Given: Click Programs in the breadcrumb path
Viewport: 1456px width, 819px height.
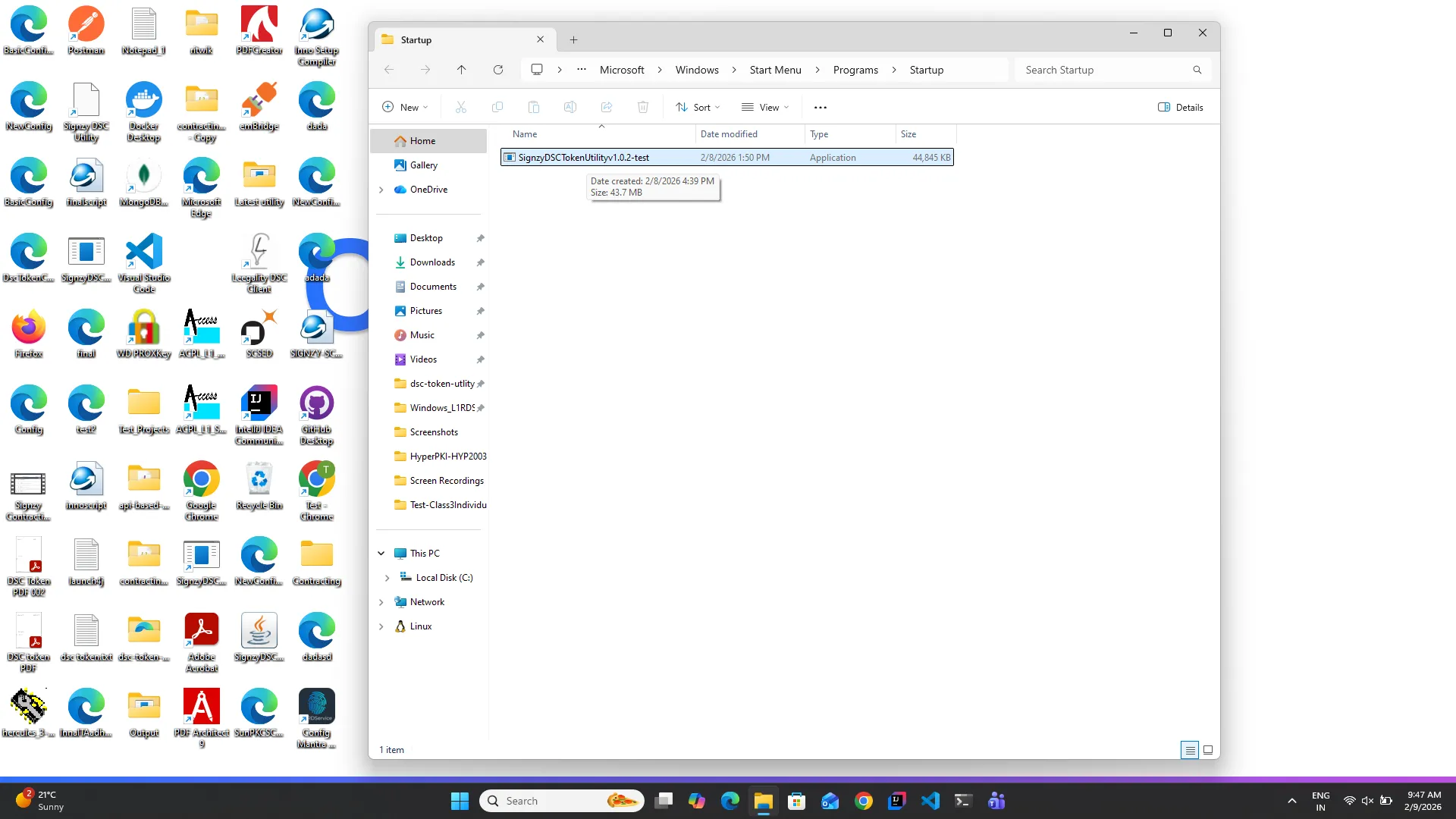Looking at the screenshot, I should (x=855, y=70).
